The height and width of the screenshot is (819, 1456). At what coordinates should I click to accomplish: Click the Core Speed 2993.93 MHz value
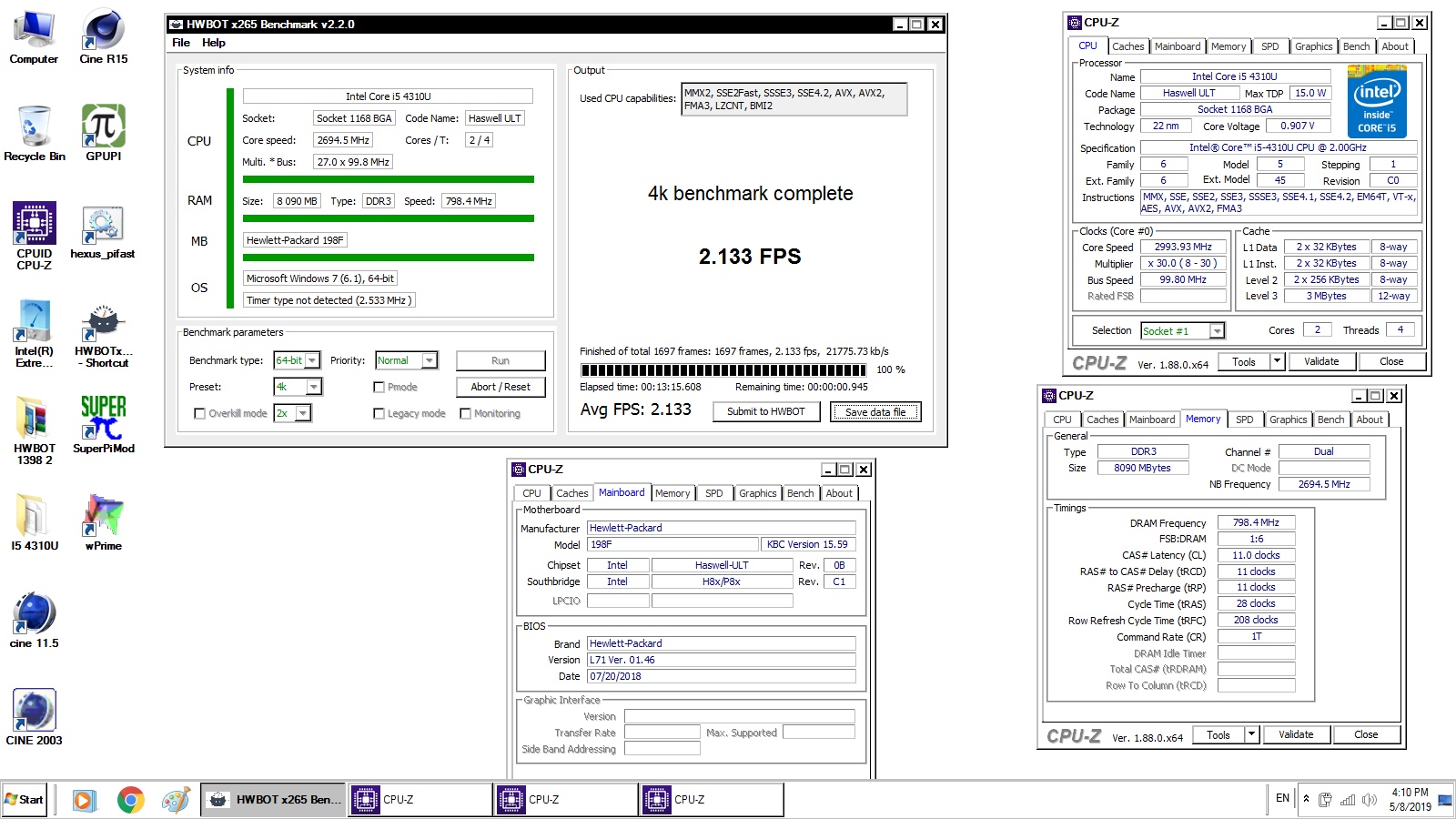pos(1183,247)
